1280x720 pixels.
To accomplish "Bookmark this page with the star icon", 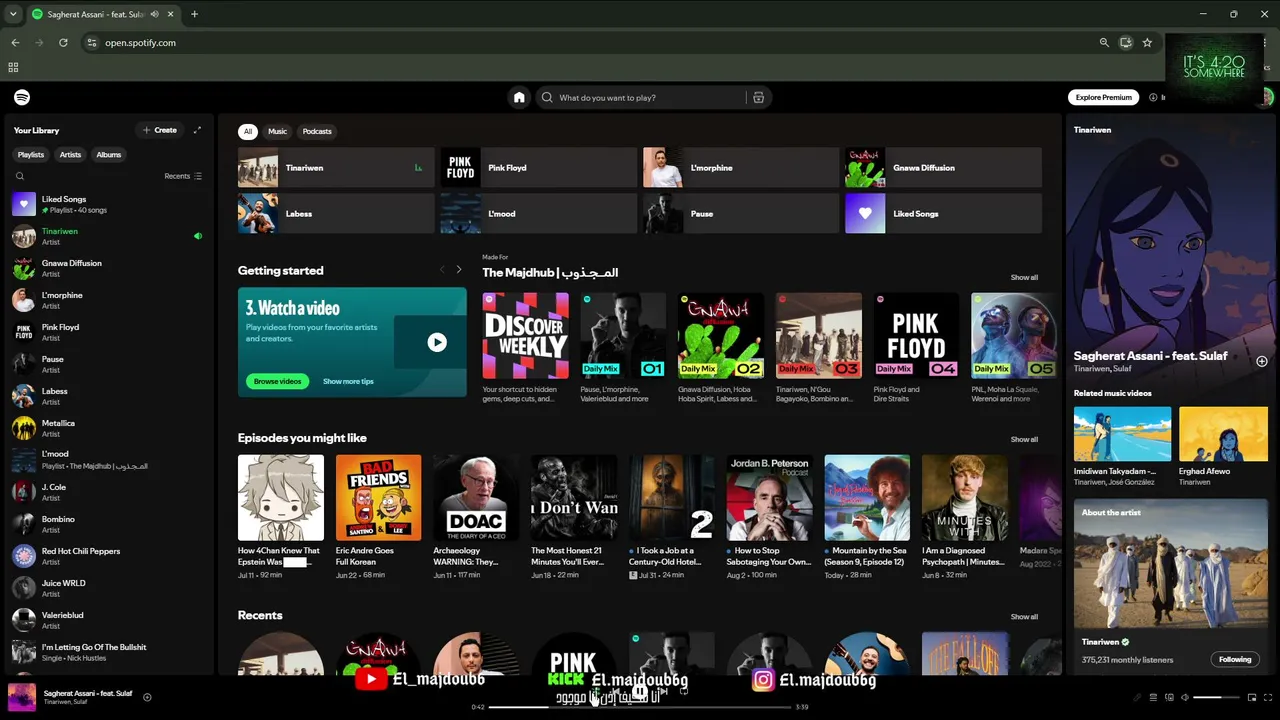I will point(1147,43).
